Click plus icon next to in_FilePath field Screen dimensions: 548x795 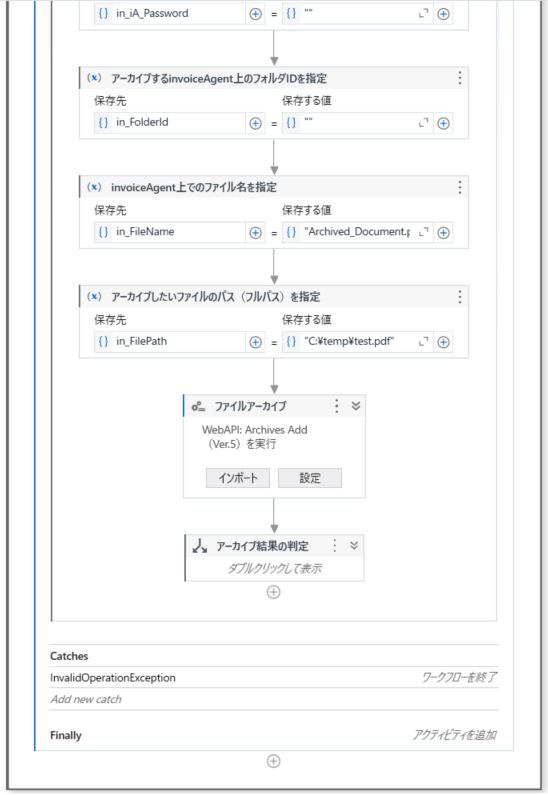255,342
